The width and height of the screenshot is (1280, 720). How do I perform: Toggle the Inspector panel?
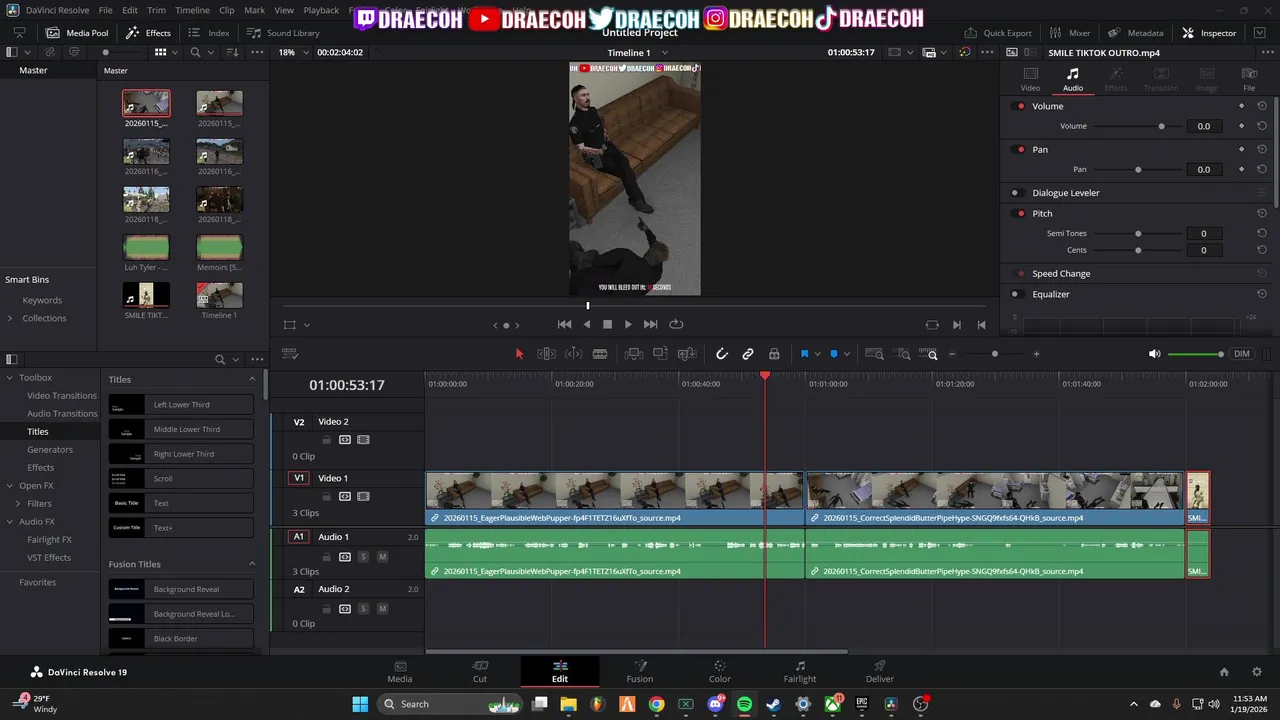tap(1209, 33)
